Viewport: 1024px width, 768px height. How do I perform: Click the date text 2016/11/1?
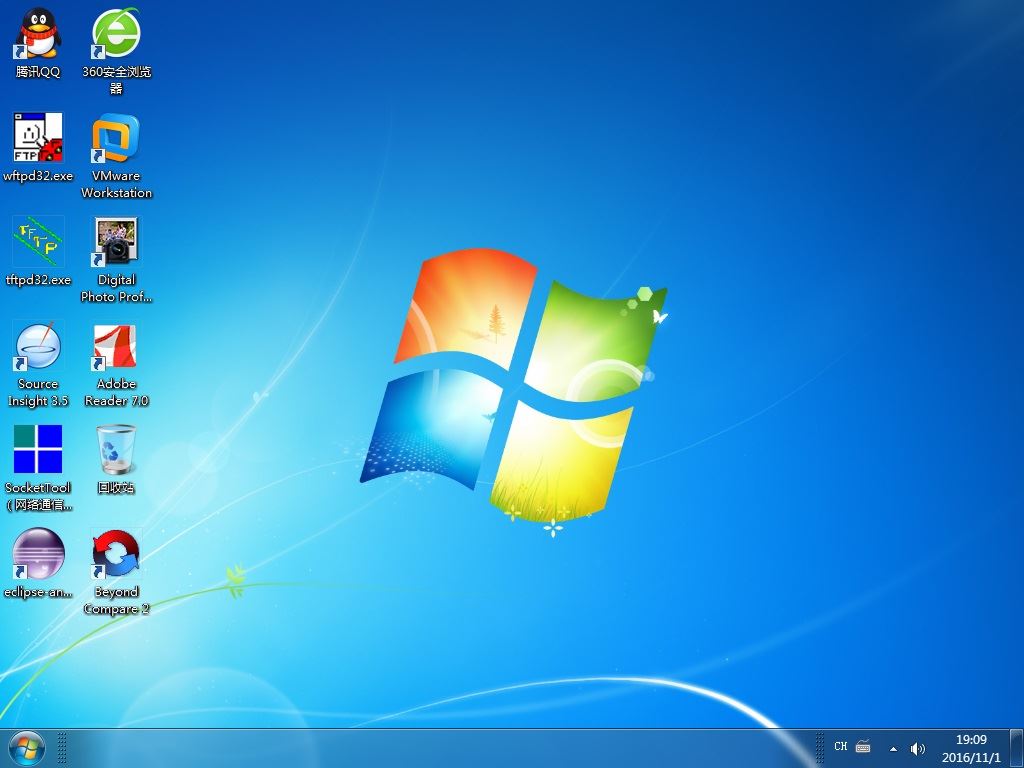[970, 758]
